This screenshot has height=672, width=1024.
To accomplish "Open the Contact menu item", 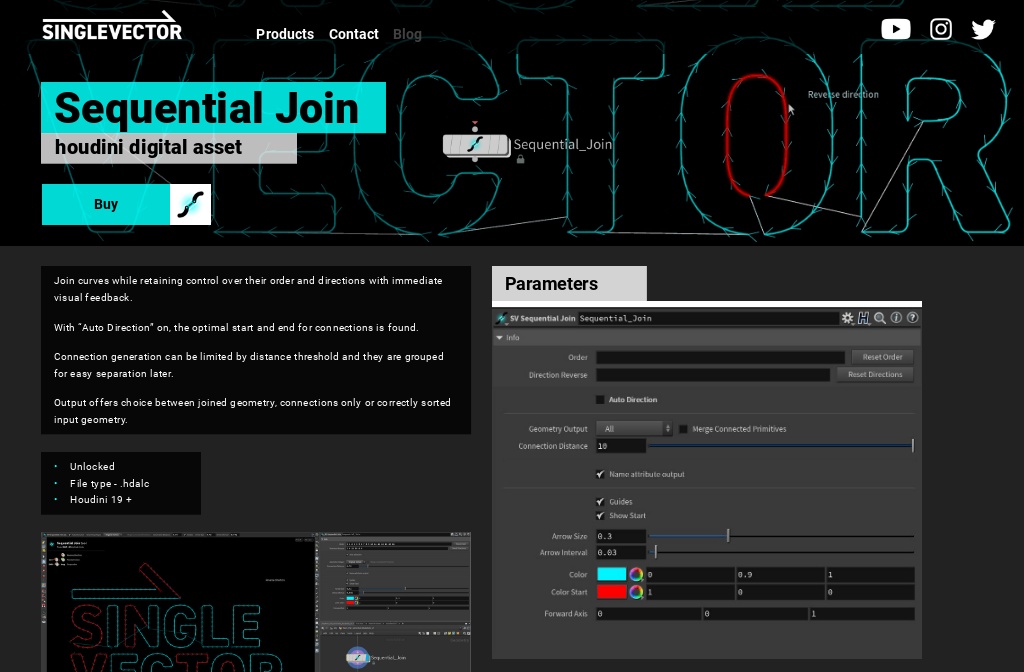I will point(353,34).
